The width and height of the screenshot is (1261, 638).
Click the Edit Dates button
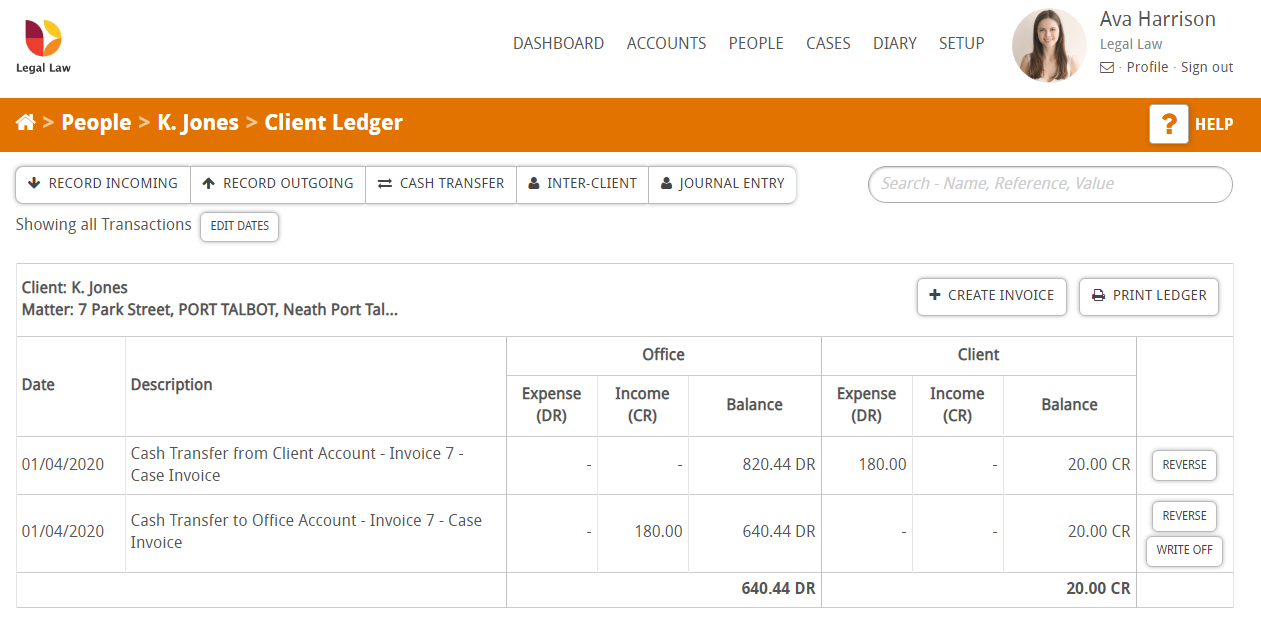[x=239, y=227]
